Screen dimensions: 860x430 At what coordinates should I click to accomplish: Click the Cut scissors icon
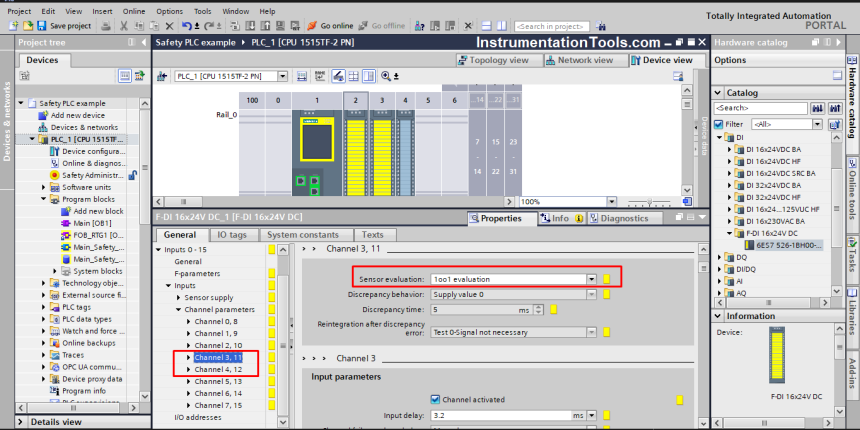(124, 25)
